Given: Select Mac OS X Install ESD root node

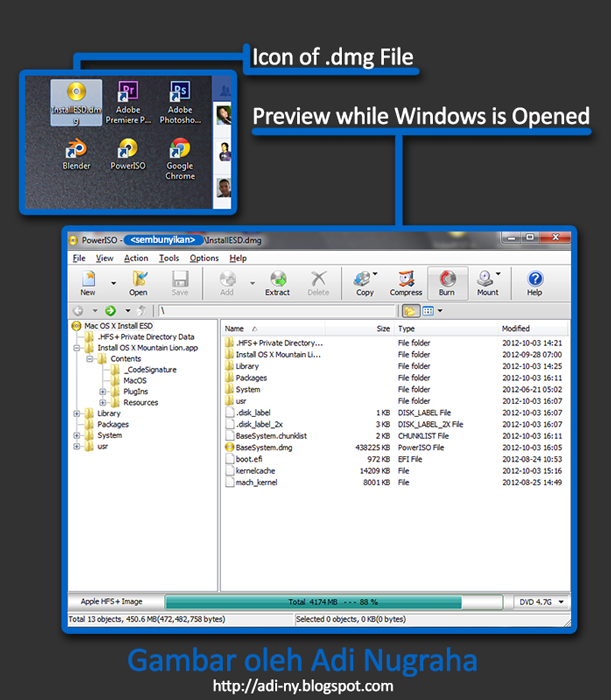Looking at the screenshot, I should click(x=118, y=326).
